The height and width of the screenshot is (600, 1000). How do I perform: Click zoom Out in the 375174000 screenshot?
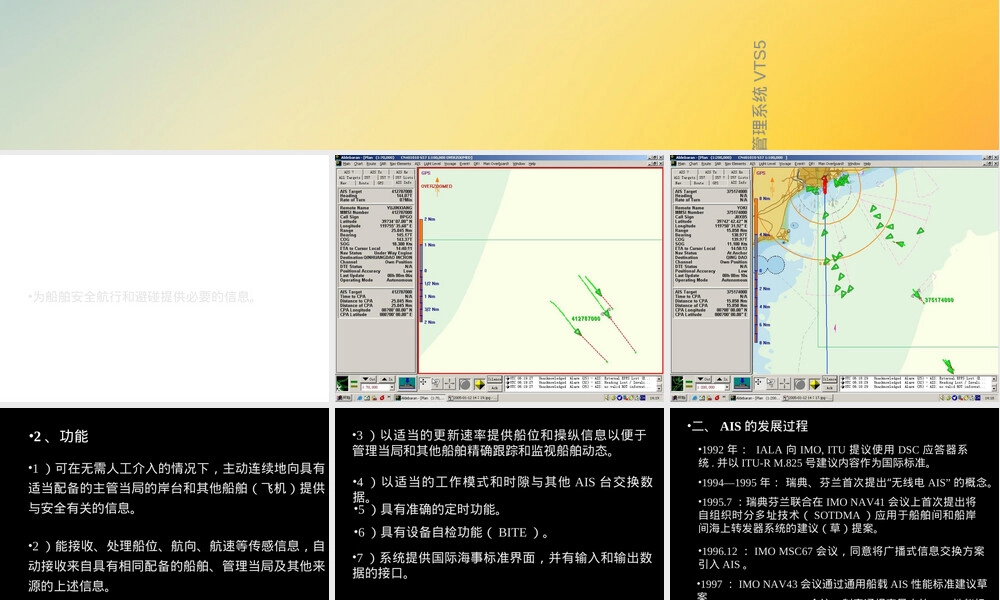pyautogui.click(x=704, y=379)
